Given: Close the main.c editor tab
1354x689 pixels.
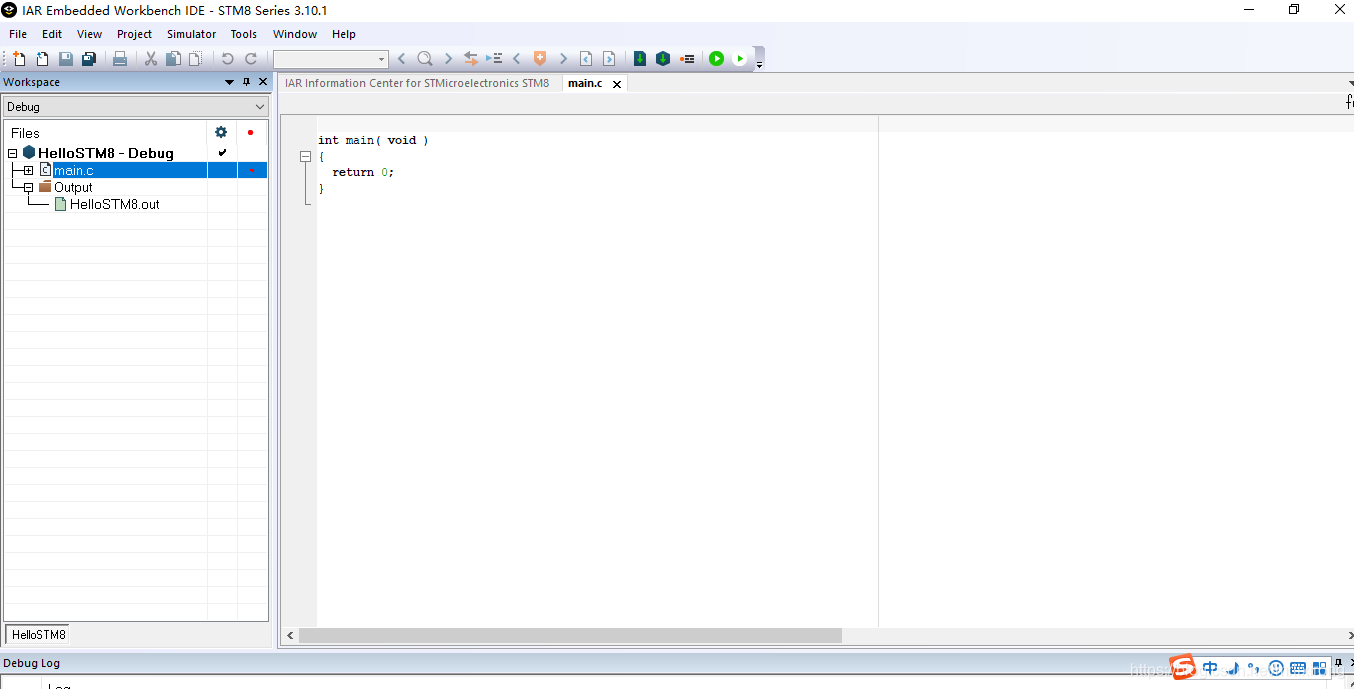Looking at the screenshot, I should [x=617, y=84].
